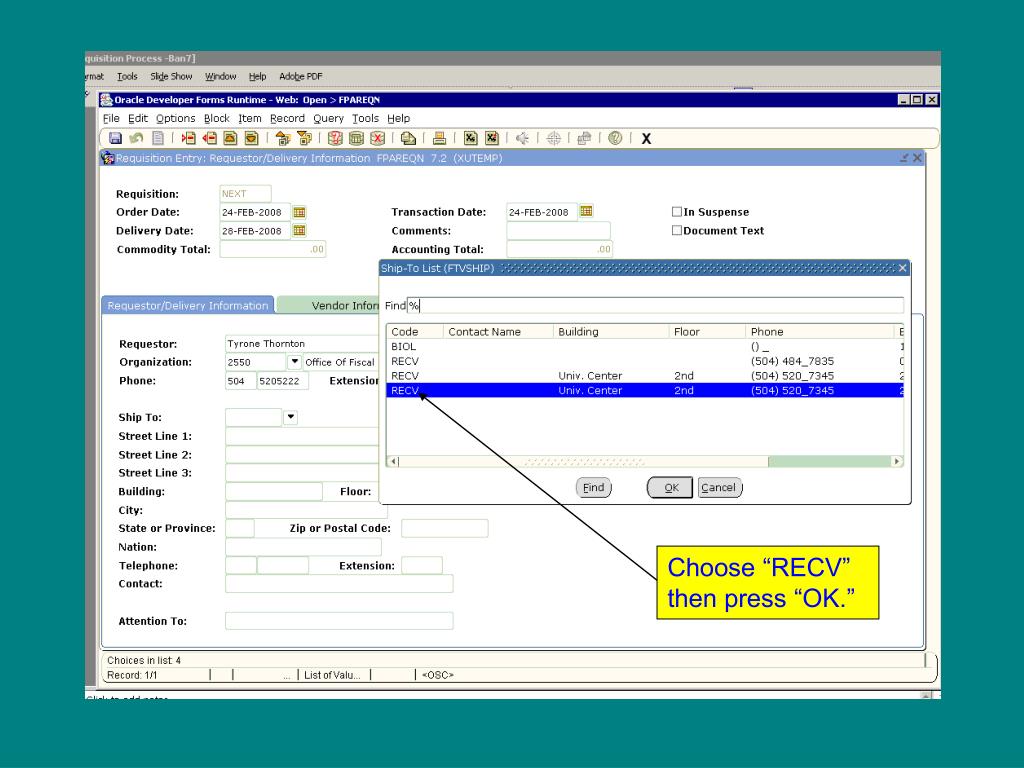Open the View/Send Message toolbar icon
Image resolution: width=1024 pixels, height=768 pixels.
408,138
